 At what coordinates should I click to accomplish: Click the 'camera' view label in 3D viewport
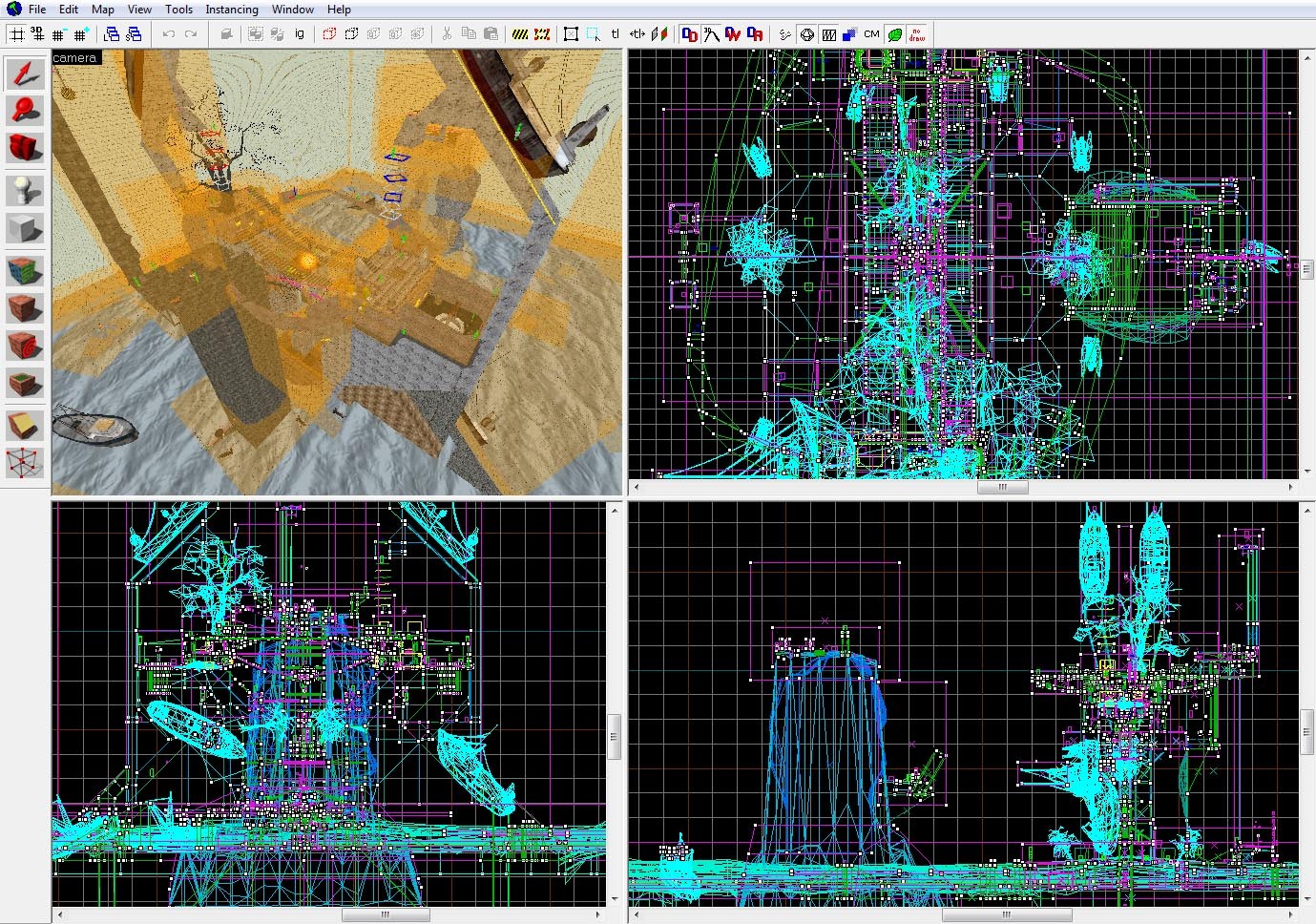point(75,58)
